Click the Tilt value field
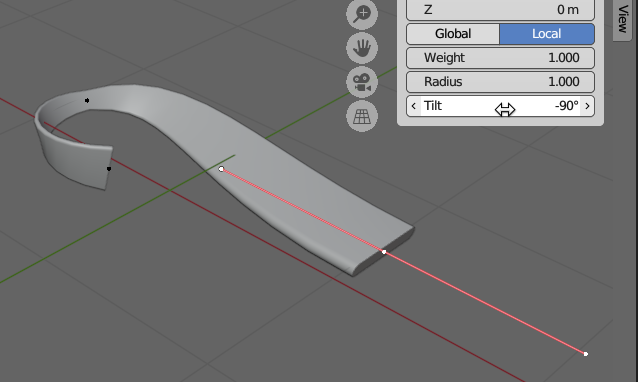 500,106
